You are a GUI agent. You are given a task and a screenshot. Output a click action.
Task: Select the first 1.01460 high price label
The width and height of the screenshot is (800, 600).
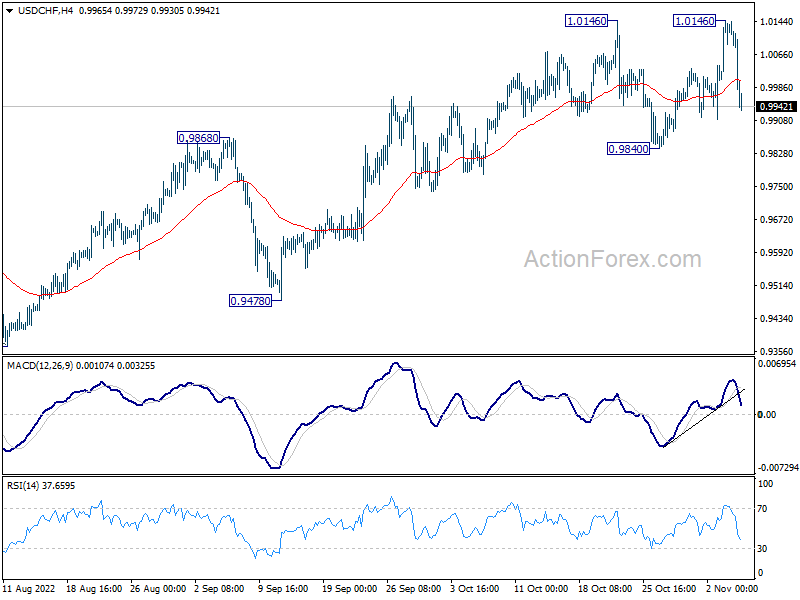[x=587, y=21]
